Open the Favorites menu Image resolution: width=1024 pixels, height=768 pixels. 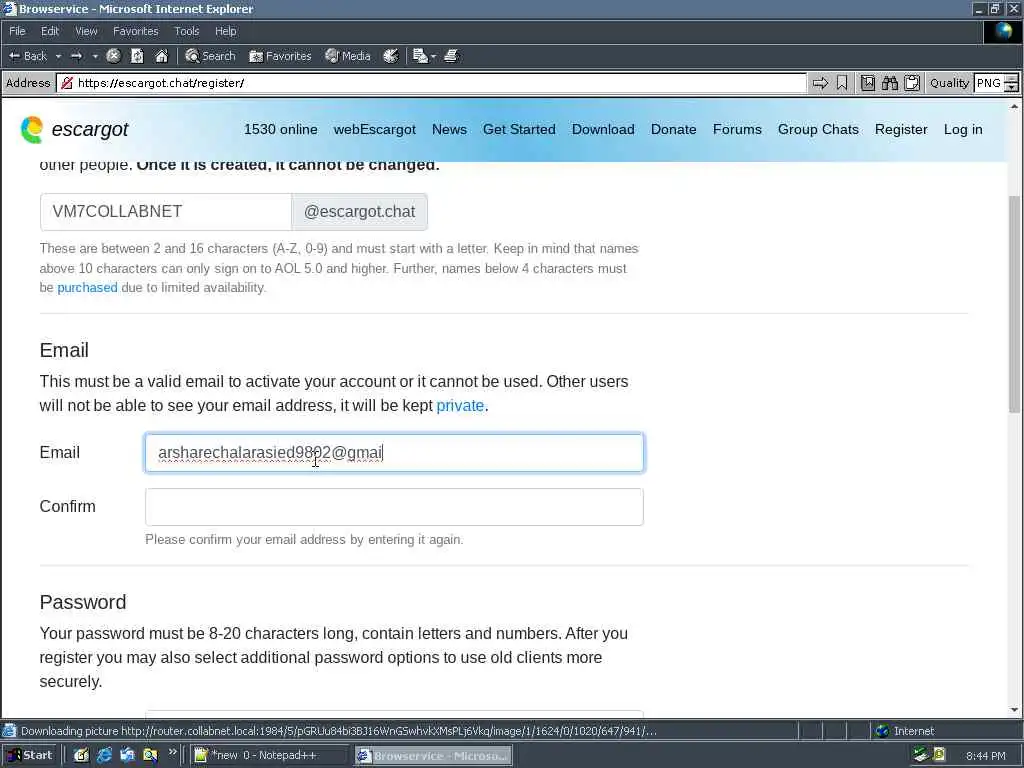coord(135,31)
